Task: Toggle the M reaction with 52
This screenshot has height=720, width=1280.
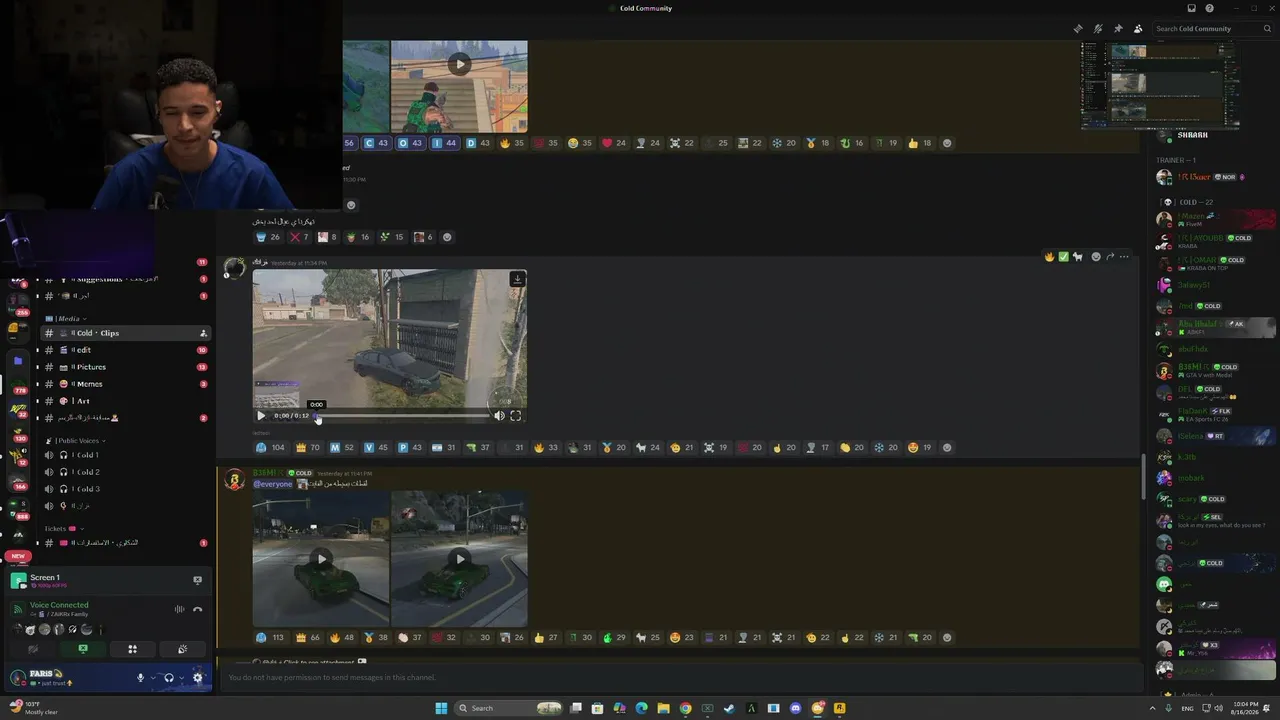Action: [x=341, y=448]
